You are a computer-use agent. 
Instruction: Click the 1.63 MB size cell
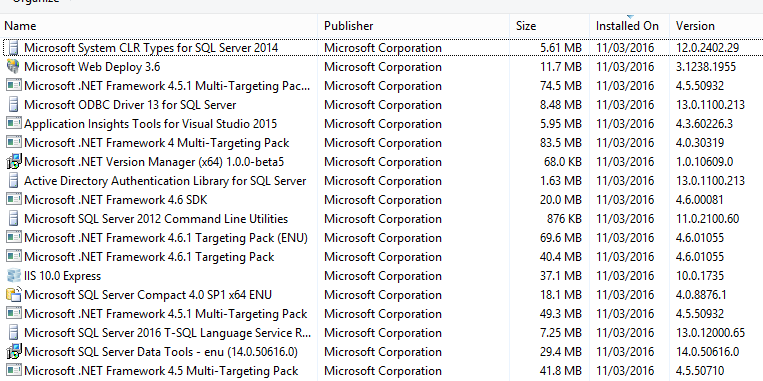point(561,181)
